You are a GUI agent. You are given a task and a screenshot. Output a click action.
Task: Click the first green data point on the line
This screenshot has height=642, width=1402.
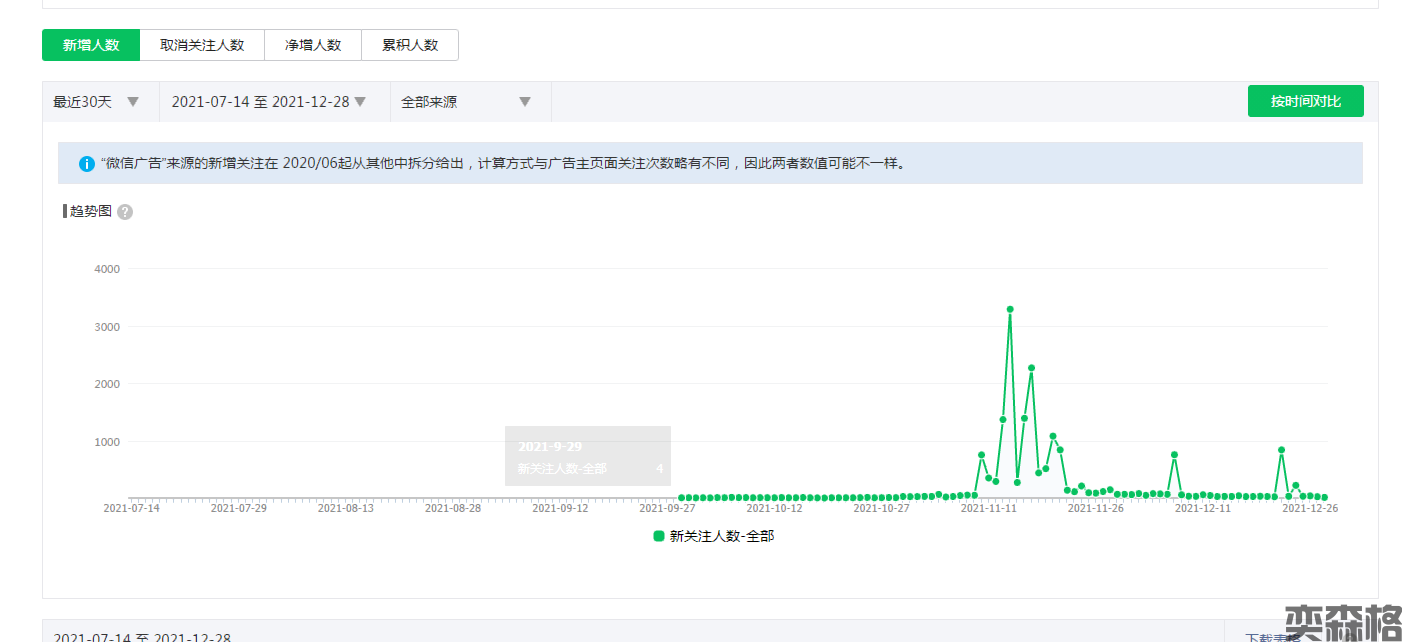coord(681,497)
